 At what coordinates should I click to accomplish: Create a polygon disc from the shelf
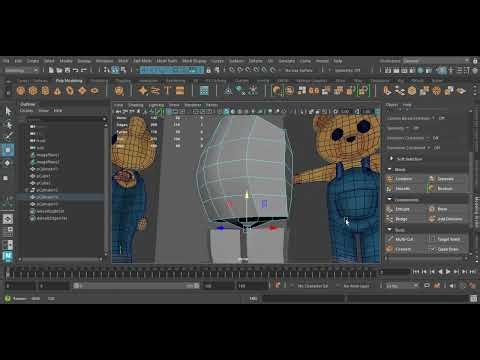95,90
